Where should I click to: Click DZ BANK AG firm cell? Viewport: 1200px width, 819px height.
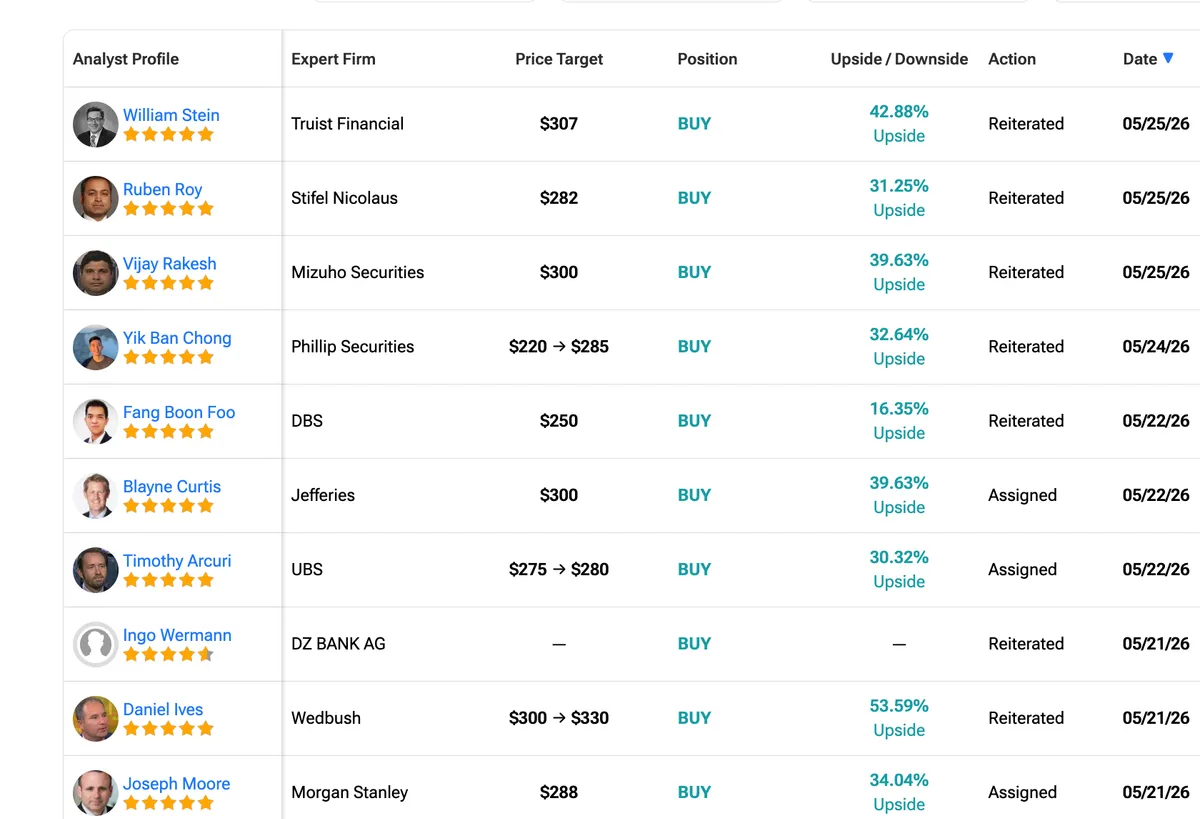point(338,644)
